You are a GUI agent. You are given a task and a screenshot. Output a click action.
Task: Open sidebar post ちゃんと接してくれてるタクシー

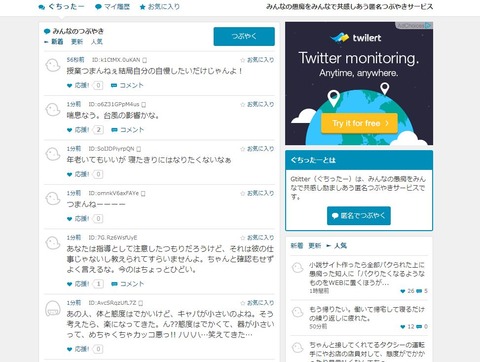[367, 353]
